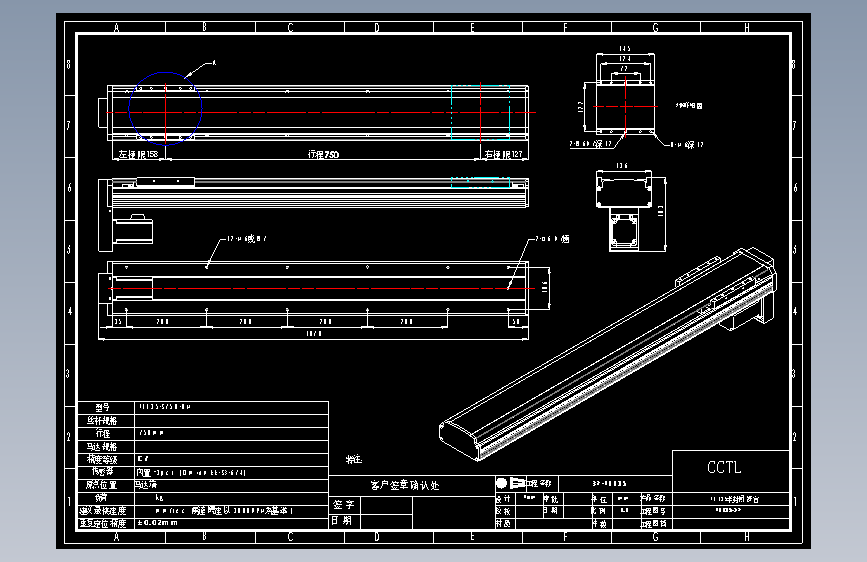This screenshot has width=867, height=562.
Task: Select the cyan dashed box in top plan view
Action: pos(480,112)
